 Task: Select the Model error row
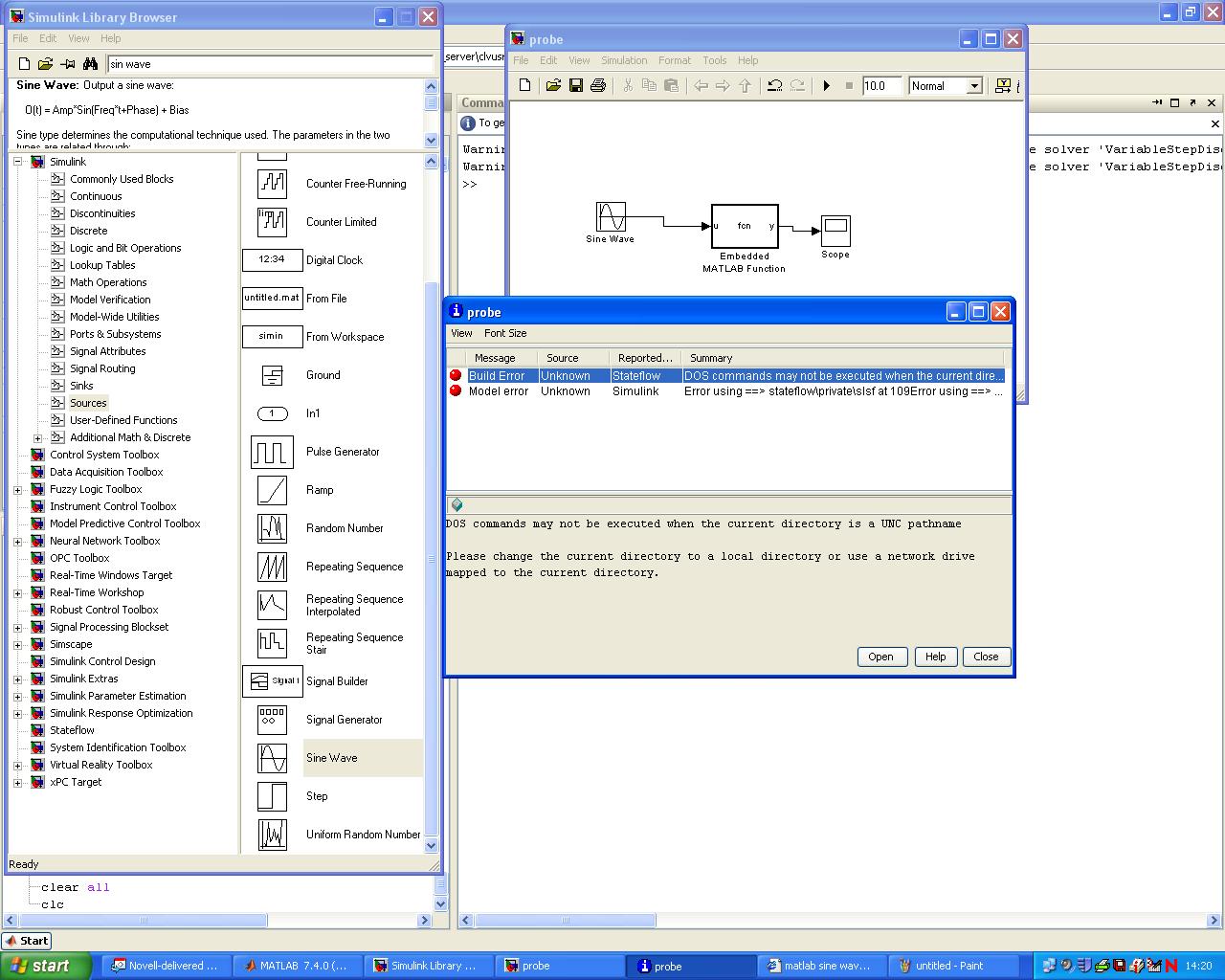[498, 391]
